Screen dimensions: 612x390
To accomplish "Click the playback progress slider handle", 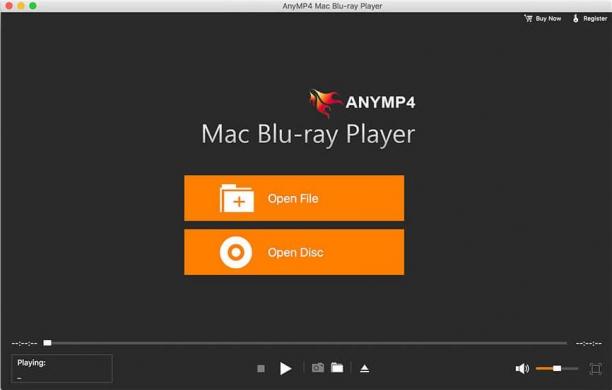I will pos(47,343).
